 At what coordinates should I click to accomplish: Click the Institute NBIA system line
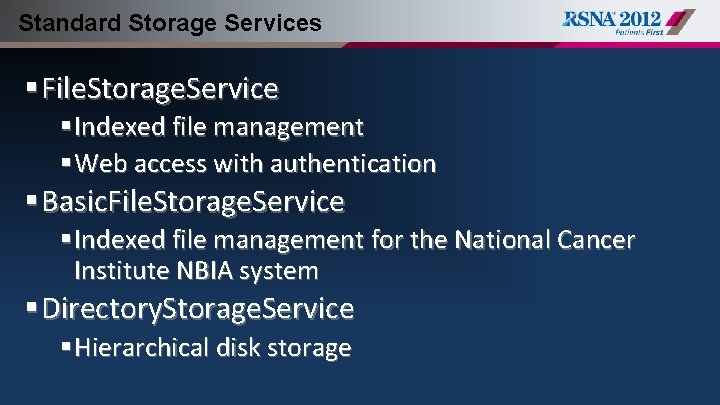[196, 271]
